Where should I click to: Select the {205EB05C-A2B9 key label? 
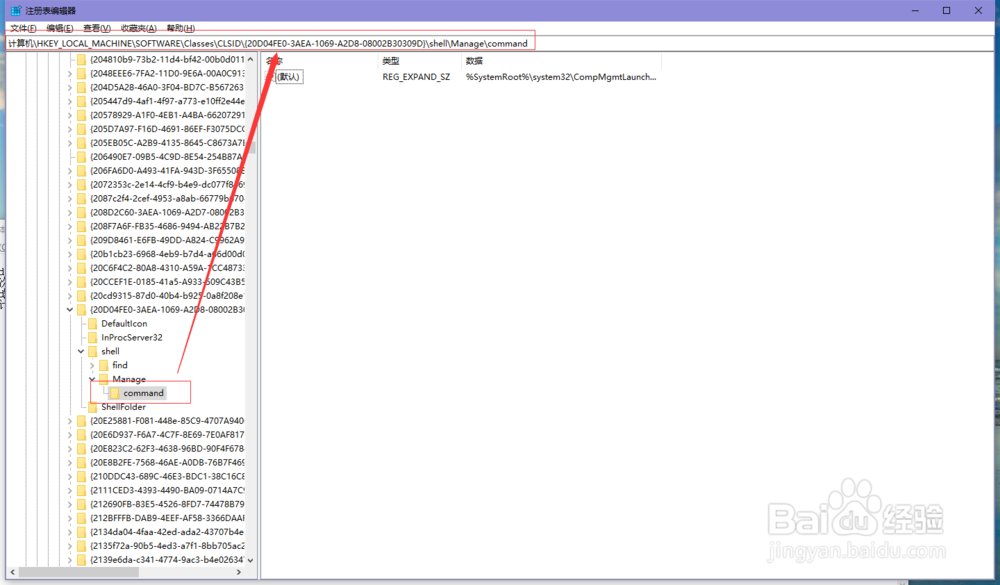click(x=167, y=143)
